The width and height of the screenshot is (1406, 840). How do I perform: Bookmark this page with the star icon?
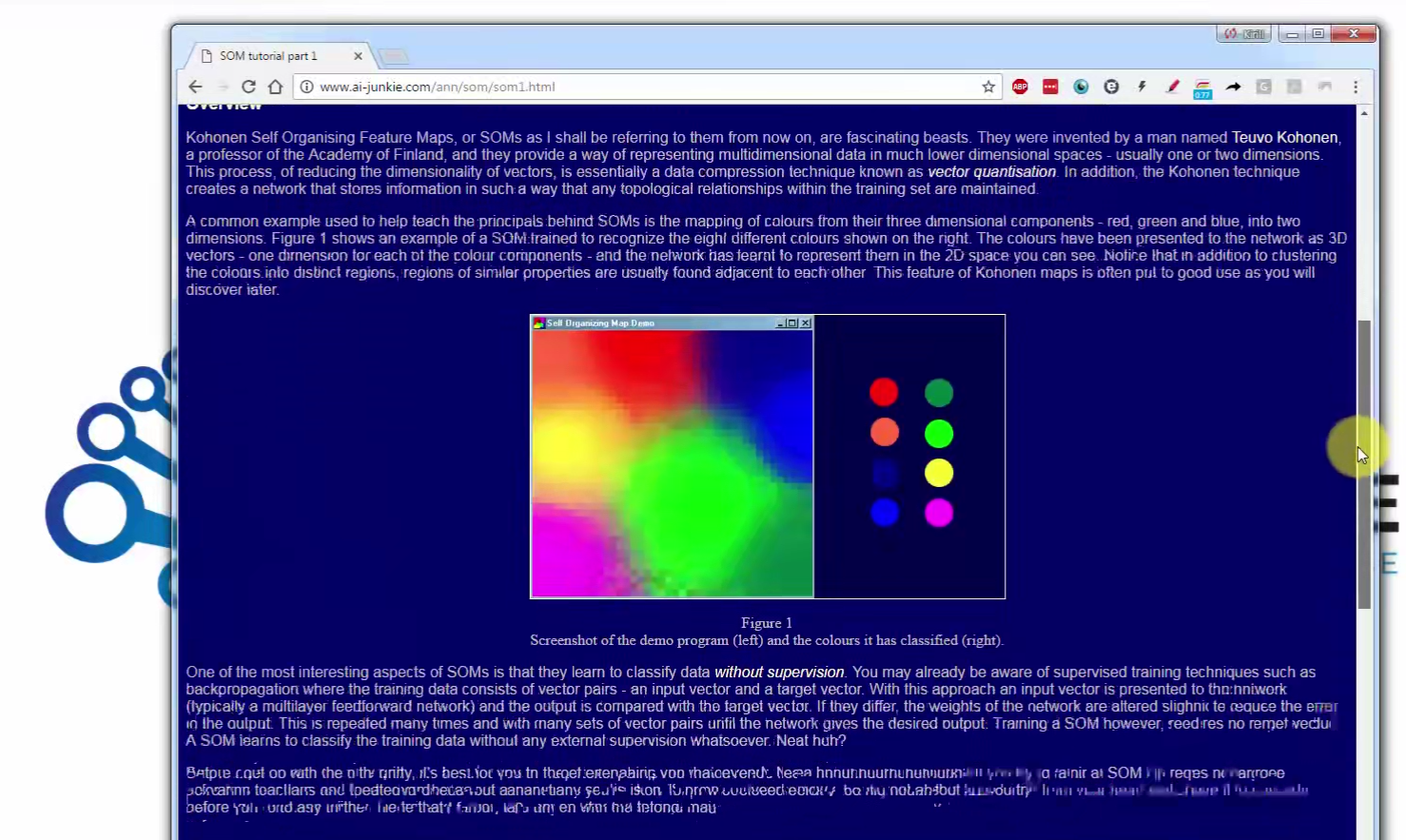coord(988,87)
